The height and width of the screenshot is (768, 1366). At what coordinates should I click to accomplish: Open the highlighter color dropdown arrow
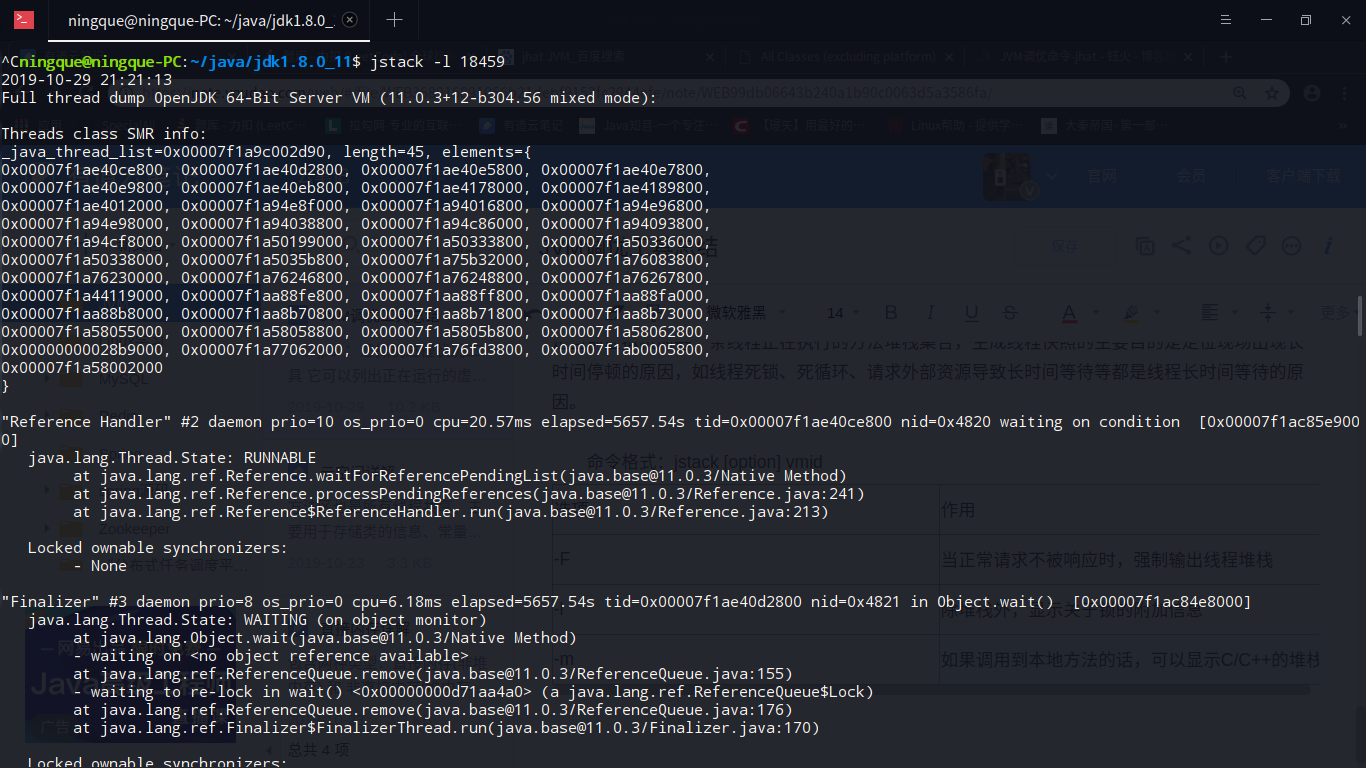pyautogui.click(x=1156, y=314)
